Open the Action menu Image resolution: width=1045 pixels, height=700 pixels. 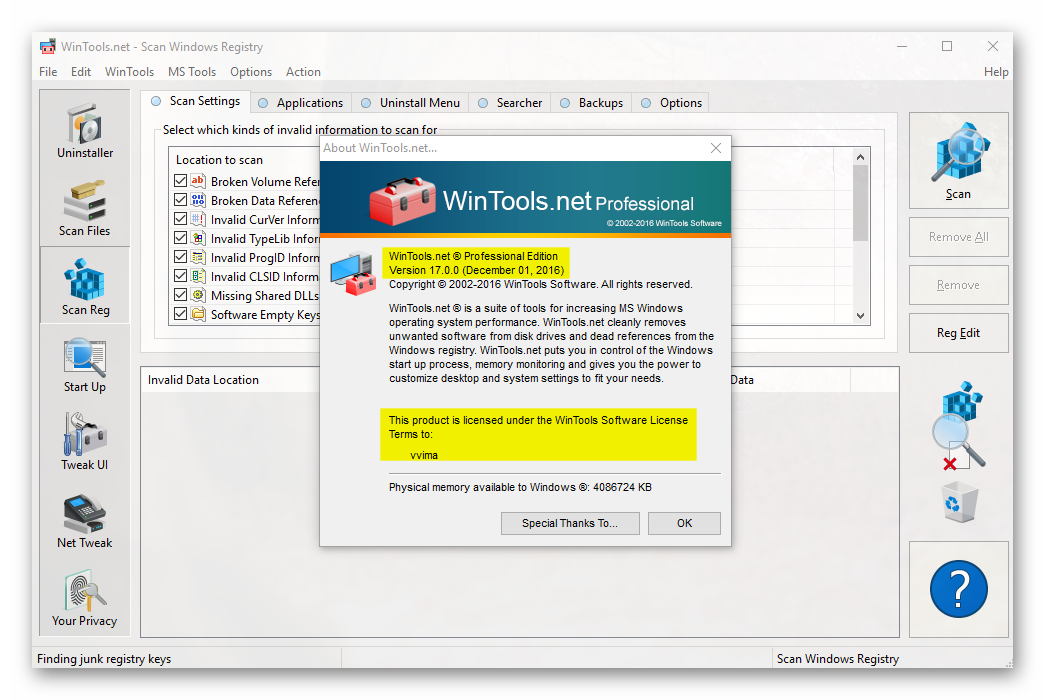click(x=303, y=72)
